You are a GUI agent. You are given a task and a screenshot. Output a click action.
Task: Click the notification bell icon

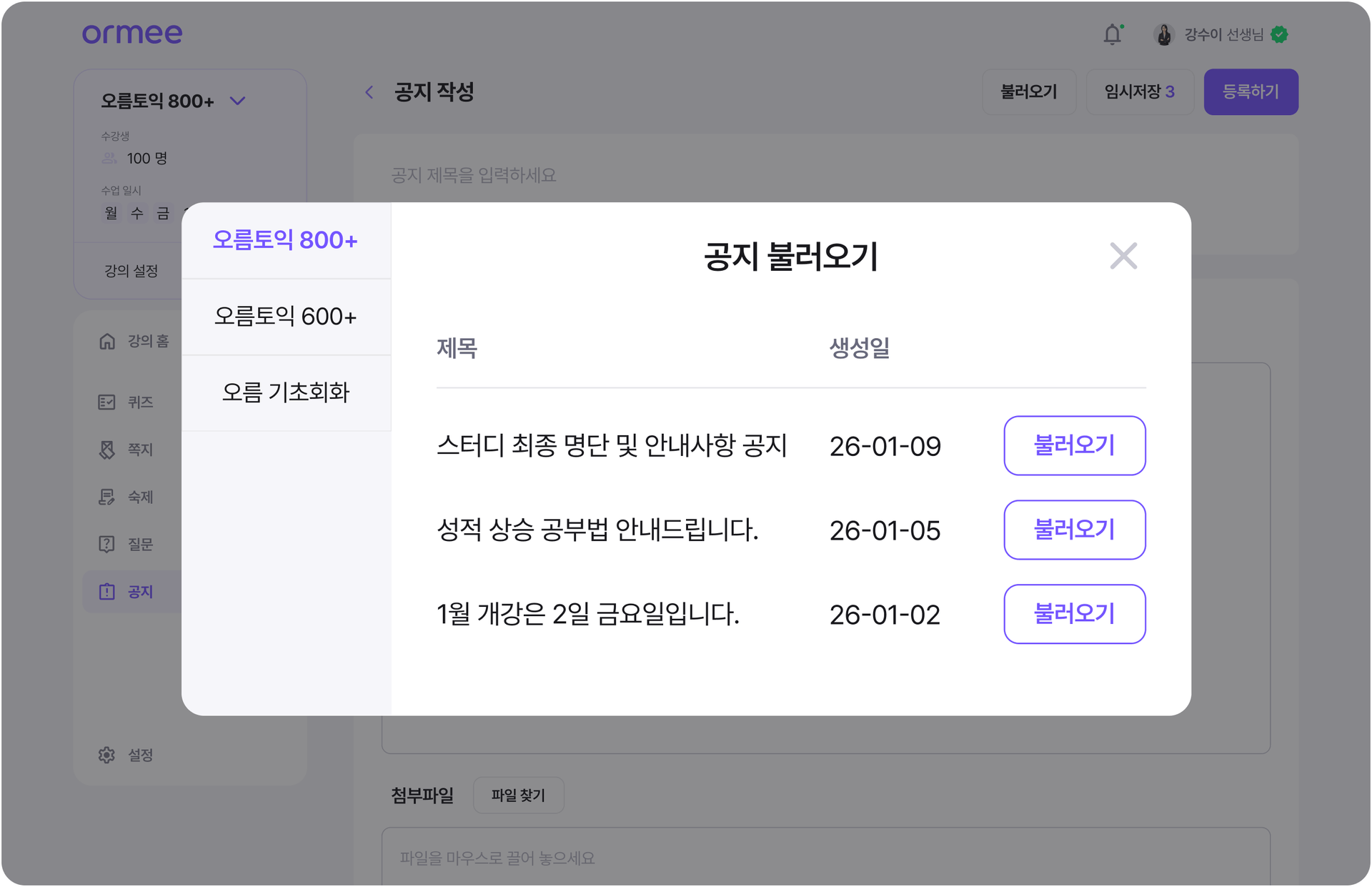[x=1113, y=34]
